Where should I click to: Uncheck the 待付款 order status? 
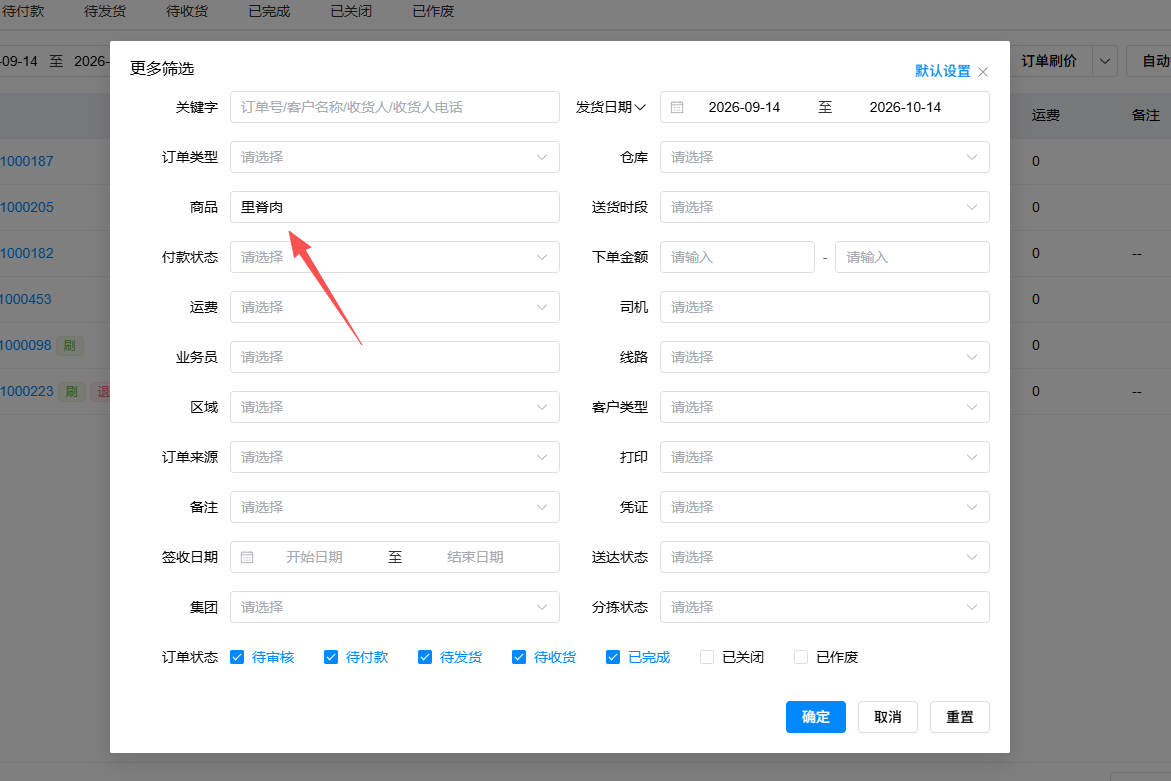(331, 657)
